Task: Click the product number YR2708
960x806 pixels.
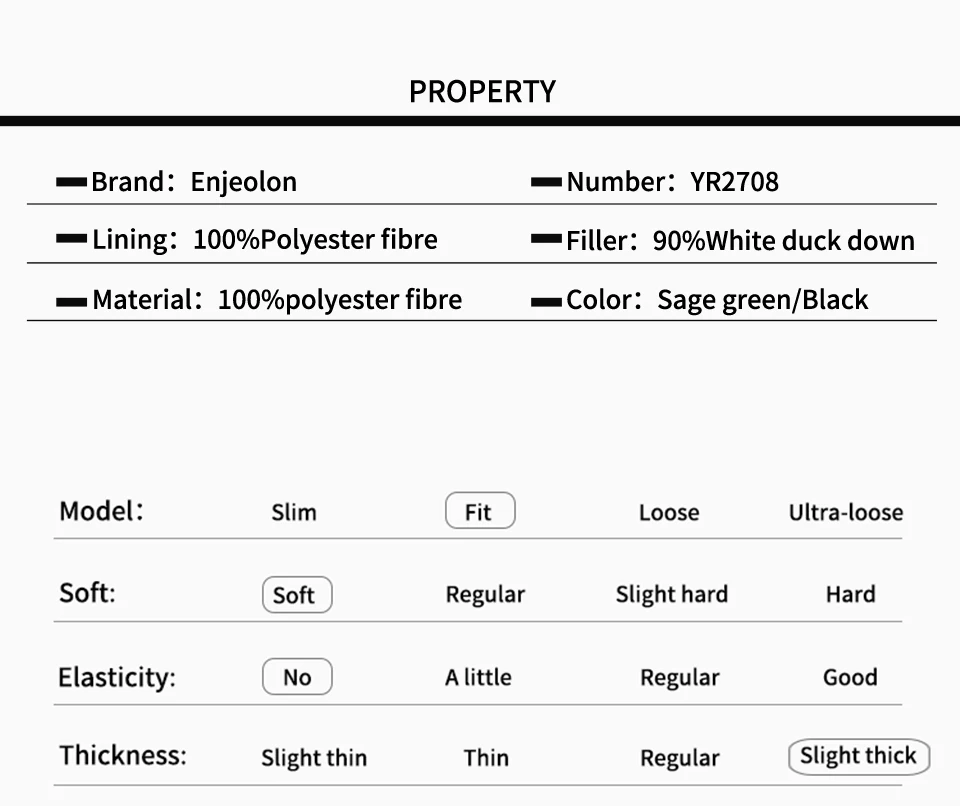Action: (x=734, y=182)
